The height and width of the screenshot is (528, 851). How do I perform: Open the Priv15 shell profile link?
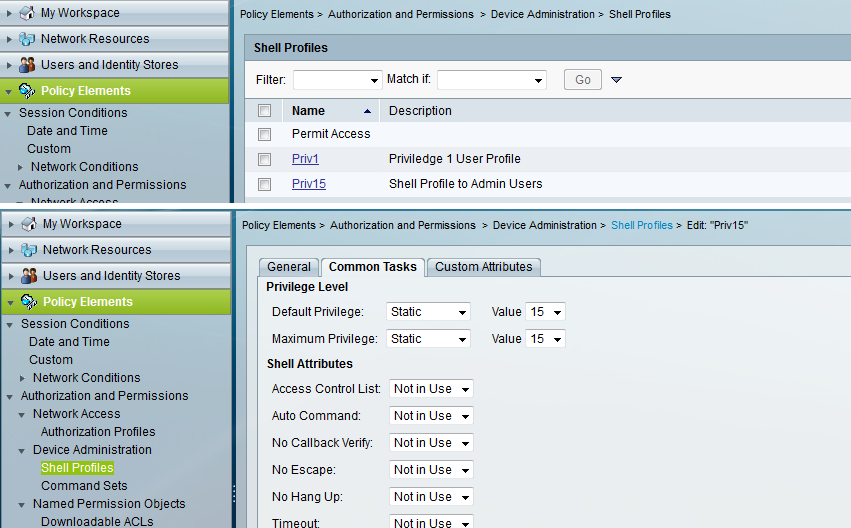pyautogui.click(x=308, y=184)
